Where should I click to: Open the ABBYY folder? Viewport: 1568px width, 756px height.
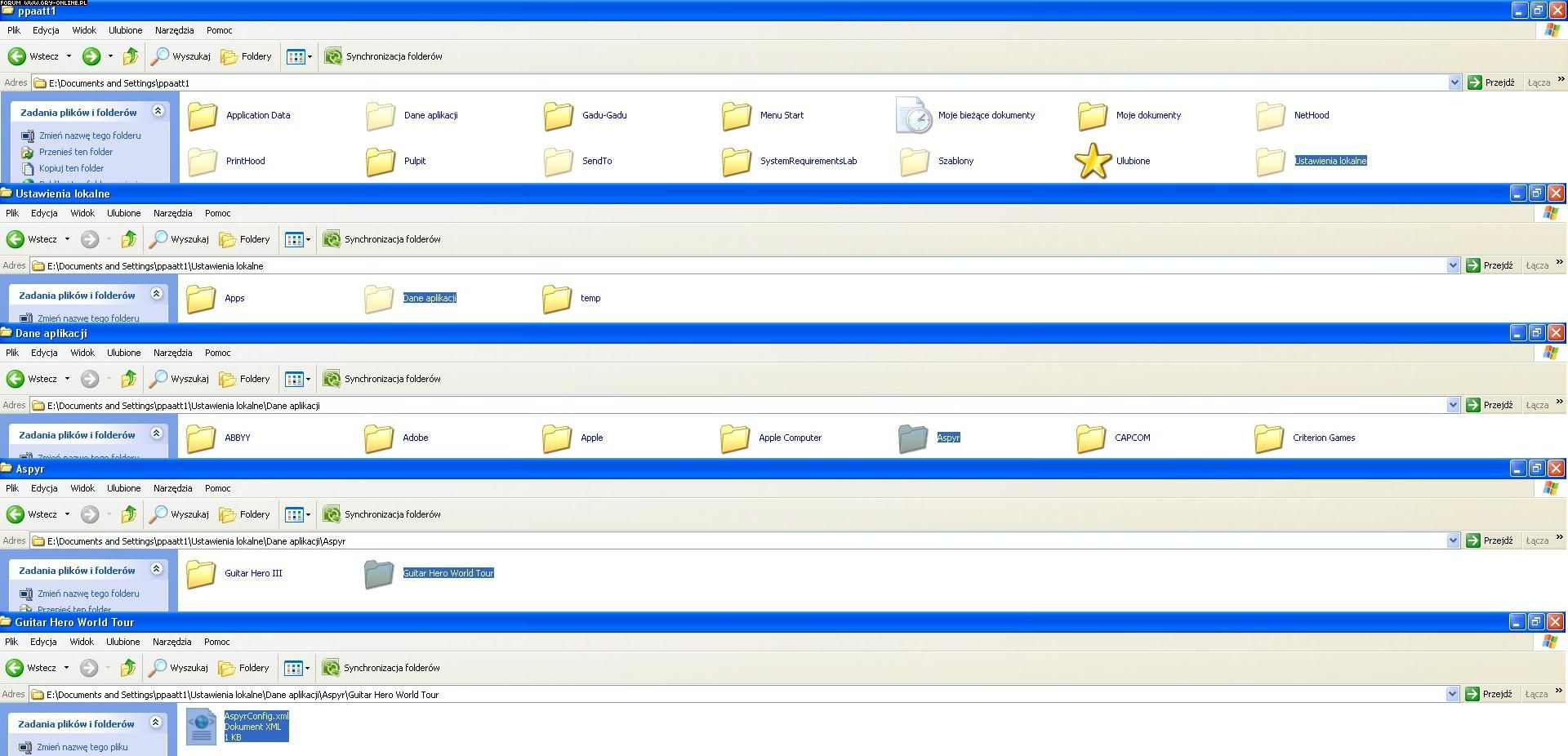tap(218, 438)
